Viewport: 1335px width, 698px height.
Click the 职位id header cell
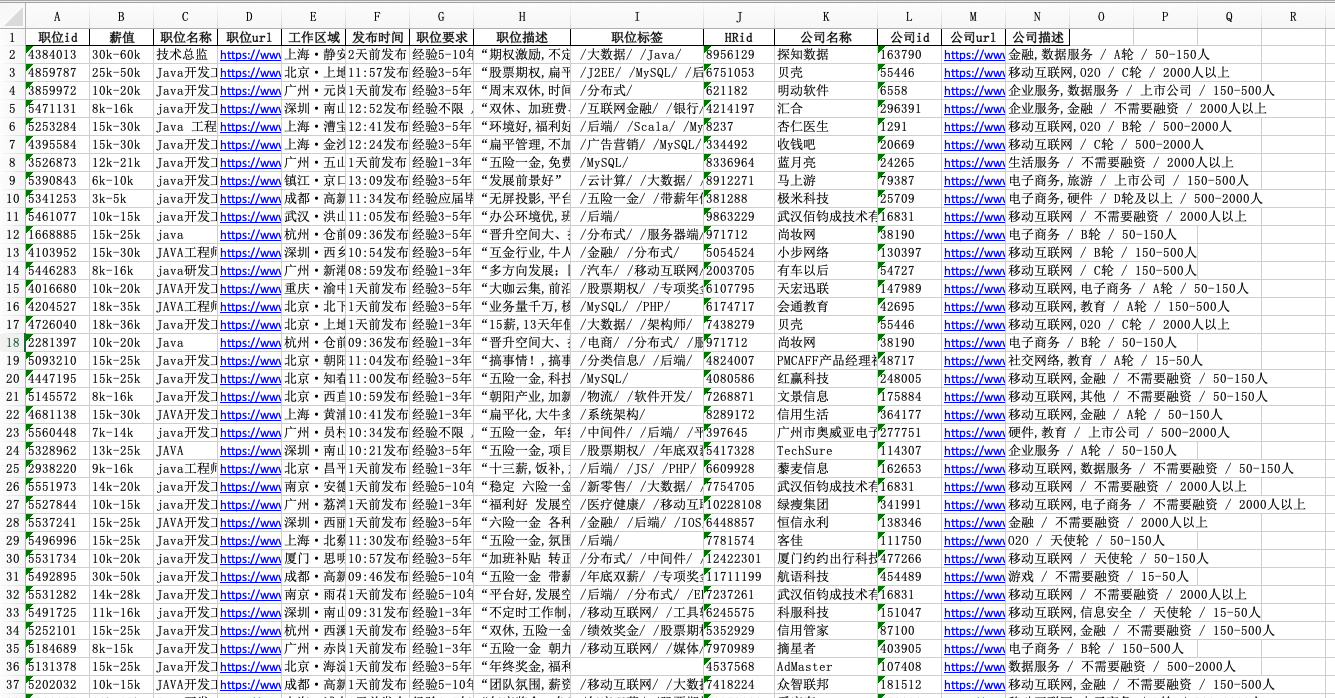click(57, 37)
